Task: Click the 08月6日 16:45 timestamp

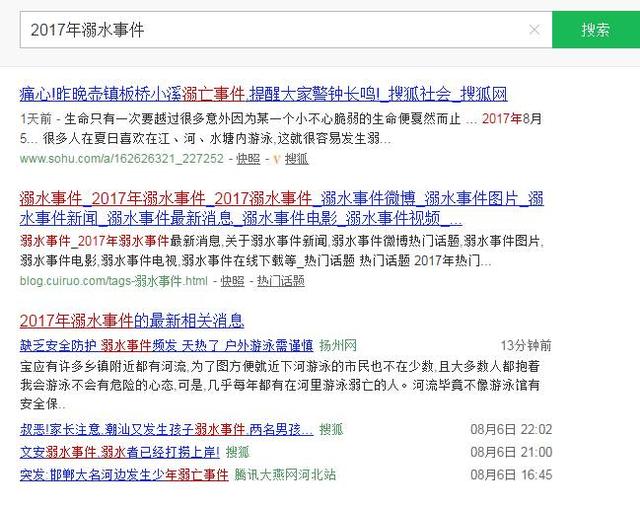Action: [511, 474]
